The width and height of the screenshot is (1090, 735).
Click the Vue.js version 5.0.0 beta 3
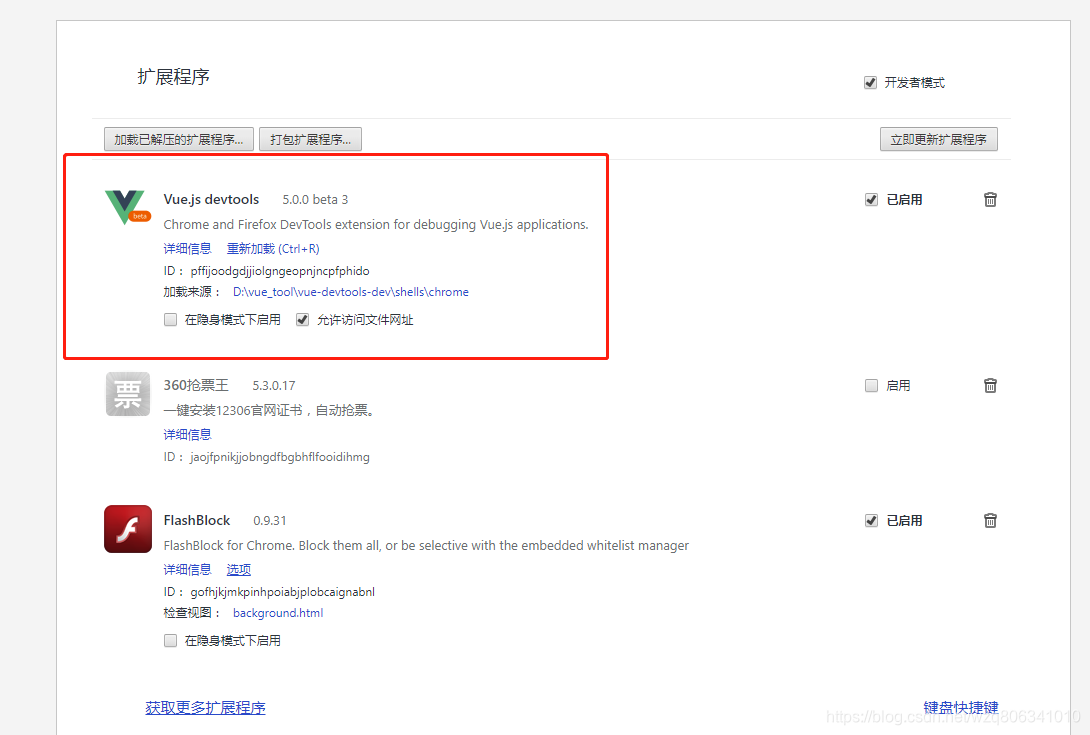pos(315,200)
